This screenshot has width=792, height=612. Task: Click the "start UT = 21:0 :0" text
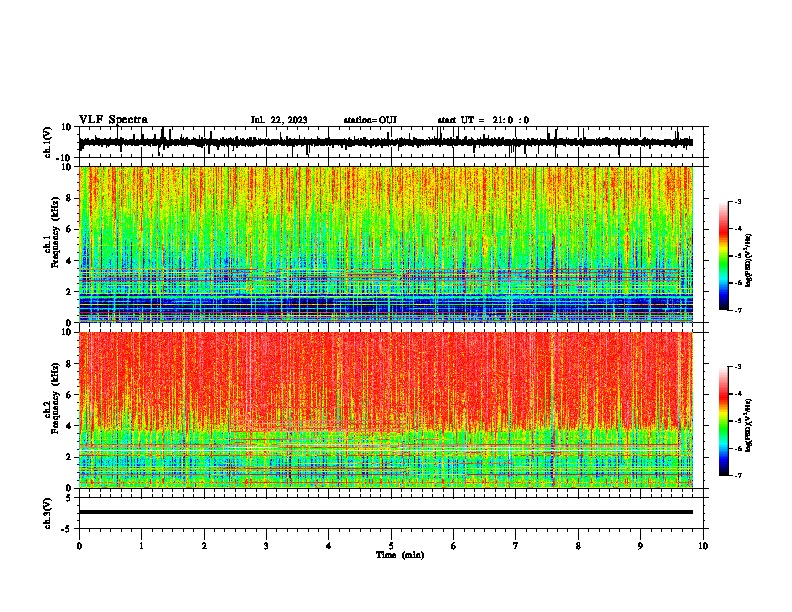(483, 120)
